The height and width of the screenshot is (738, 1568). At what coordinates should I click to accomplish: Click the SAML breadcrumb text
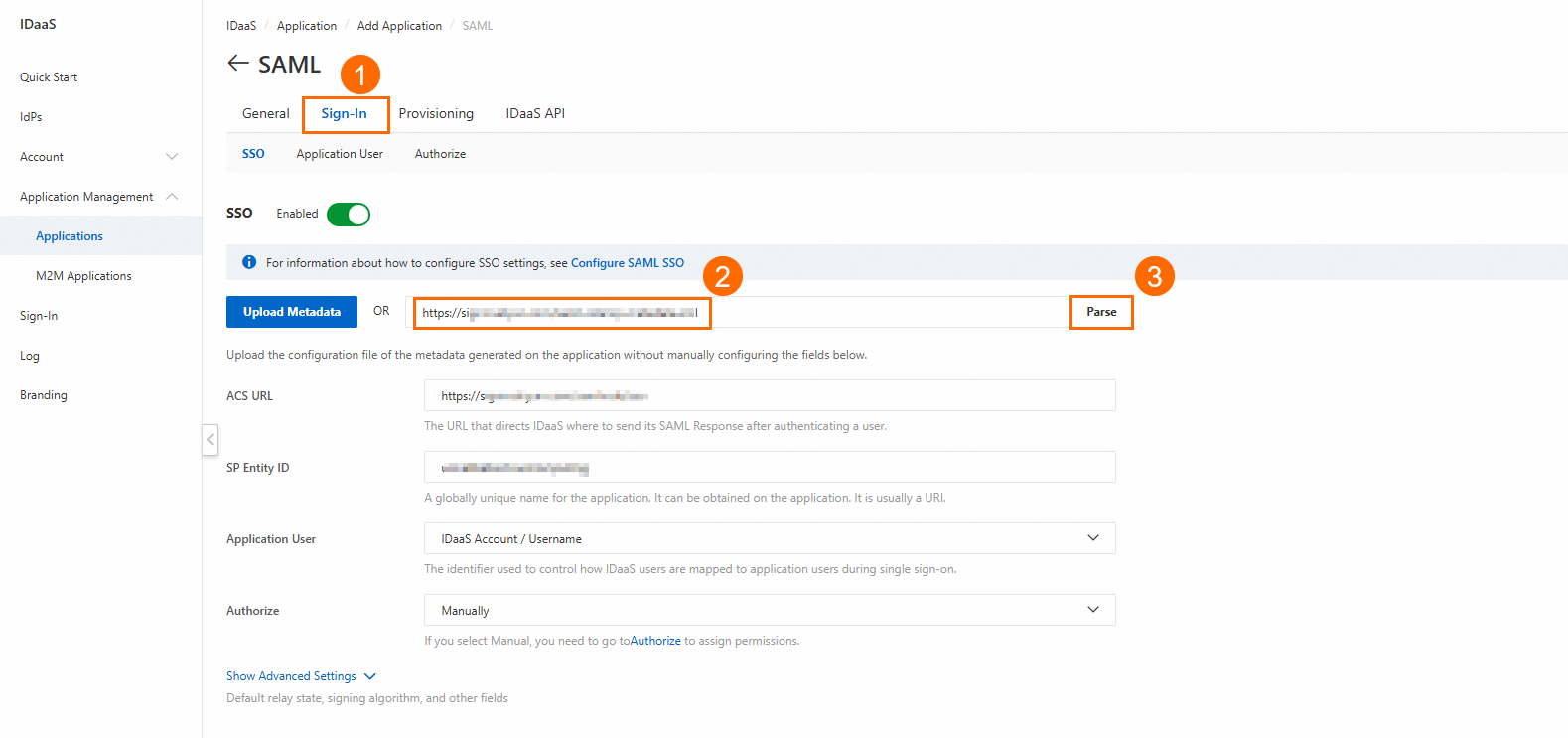click(478, 26)
